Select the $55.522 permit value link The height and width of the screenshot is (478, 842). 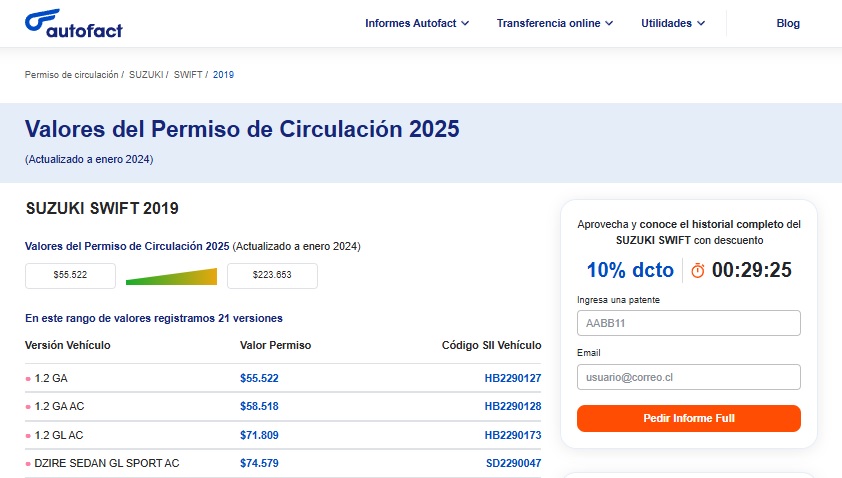259,378
